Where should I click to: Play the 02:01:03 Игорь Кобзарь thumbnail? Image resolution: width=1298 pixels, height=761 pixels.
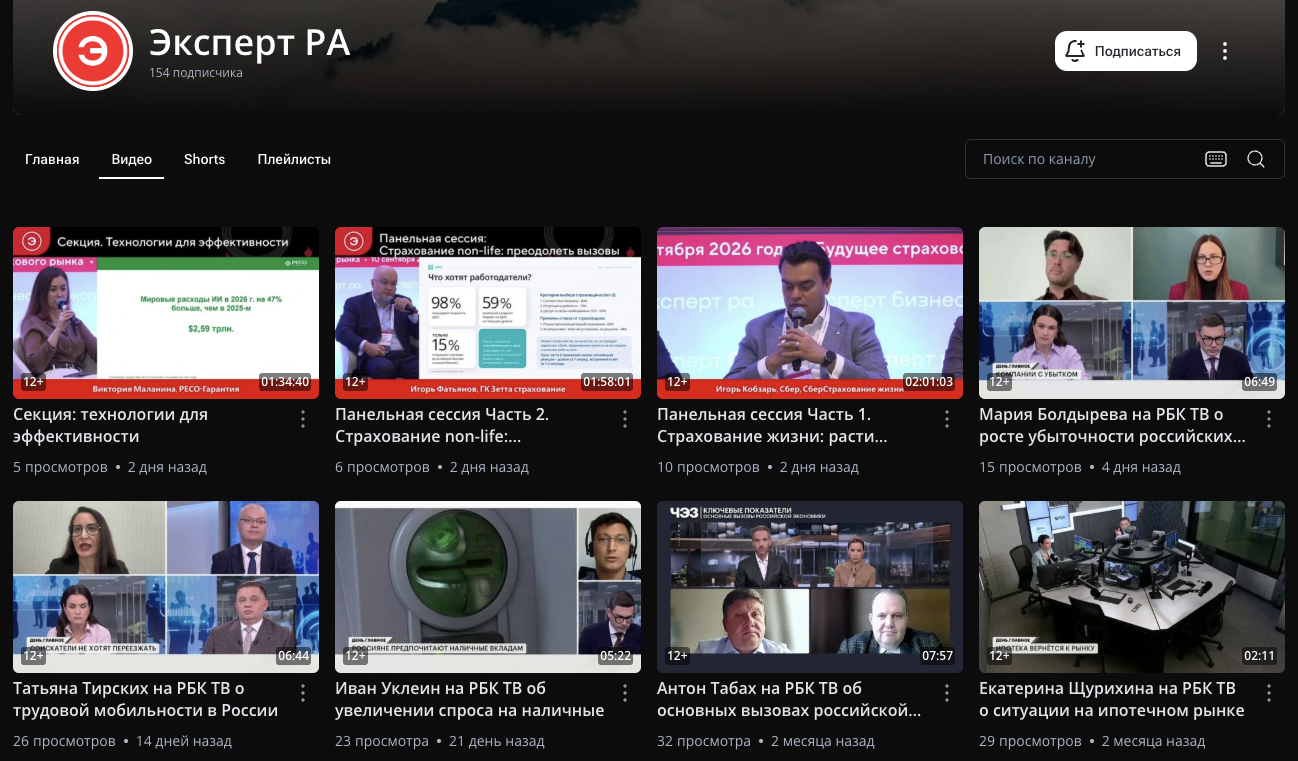[810, 313]
